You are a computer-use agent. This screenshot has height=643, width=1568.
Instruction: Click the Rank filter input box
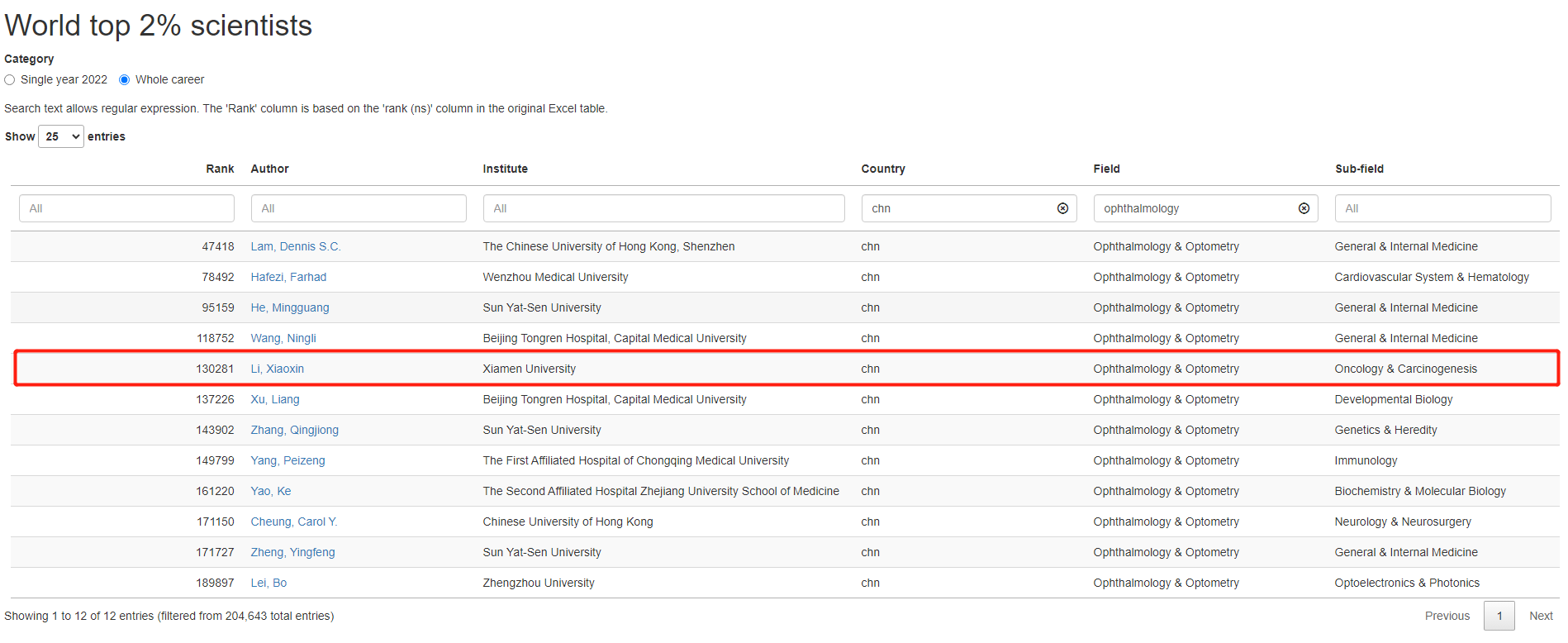click(x=126, y=208)
